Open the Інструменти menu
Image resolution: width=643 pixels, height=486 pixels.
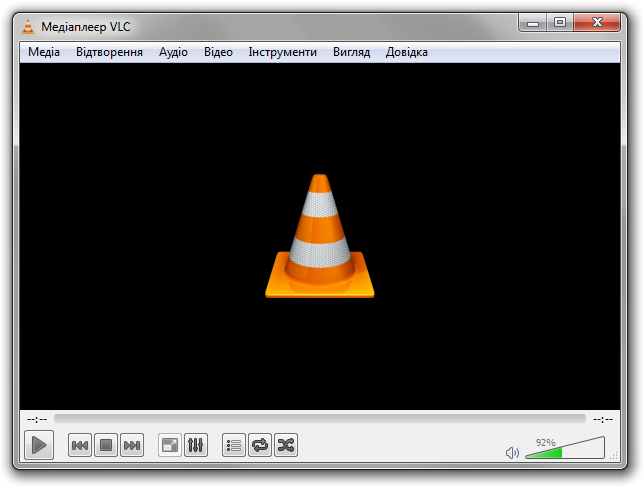pyautogui.click(x=283, y=52)
